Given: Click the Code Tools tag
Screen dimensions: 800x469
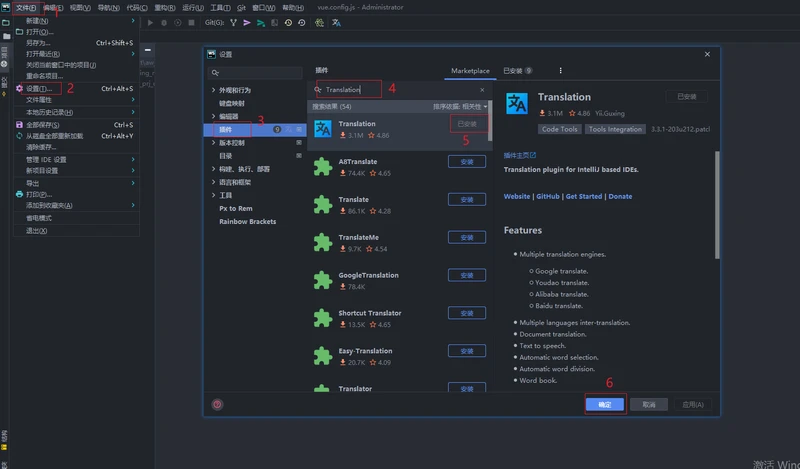Looking at the screenshot, I should pos(559,129).
